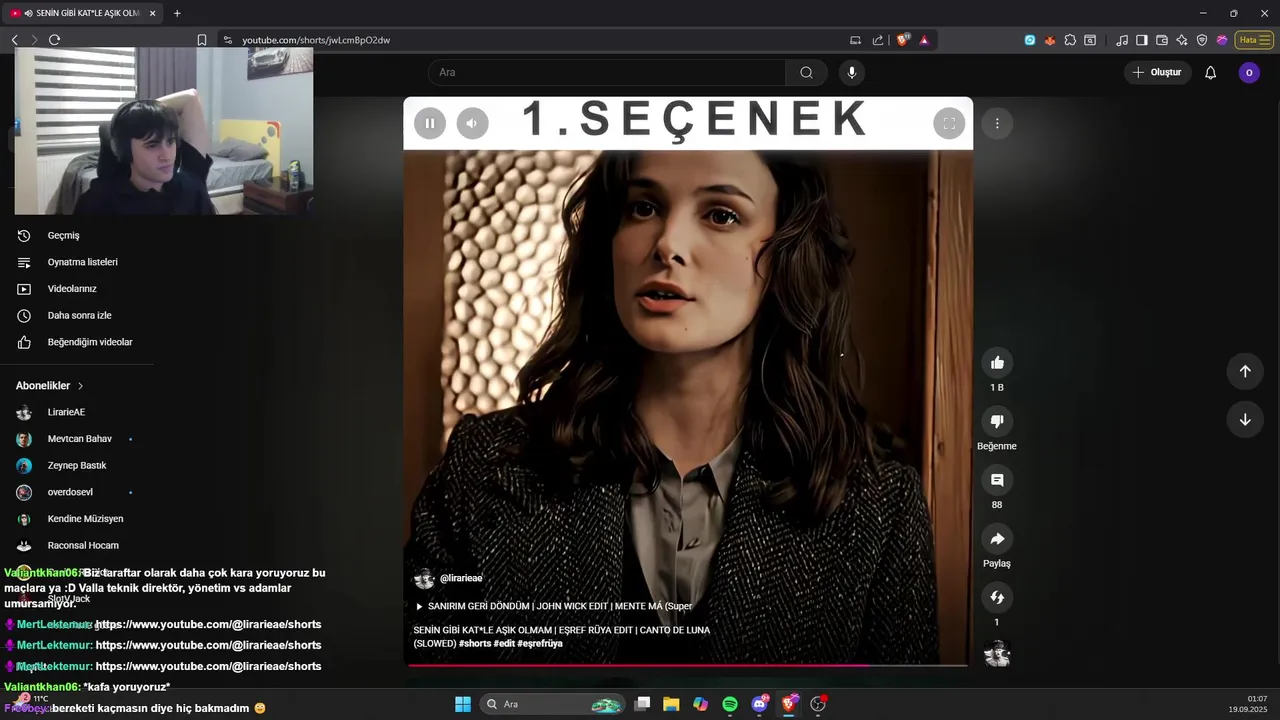This screenshot has width=1280, height=720.
Task: Go to the next short
Action: (1245, 419)
